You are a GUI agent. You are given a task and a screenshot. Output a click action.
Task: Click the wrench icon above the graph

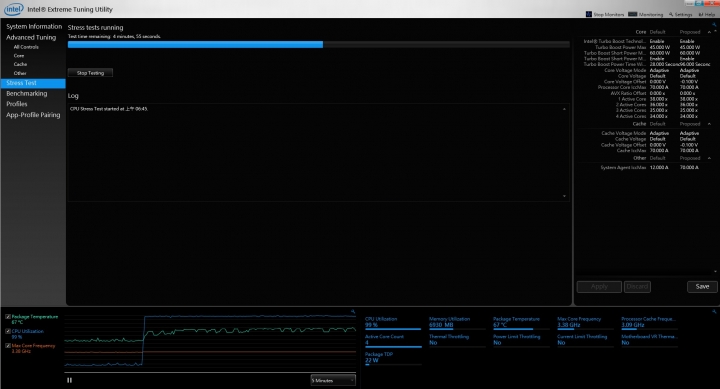point(353,311)
